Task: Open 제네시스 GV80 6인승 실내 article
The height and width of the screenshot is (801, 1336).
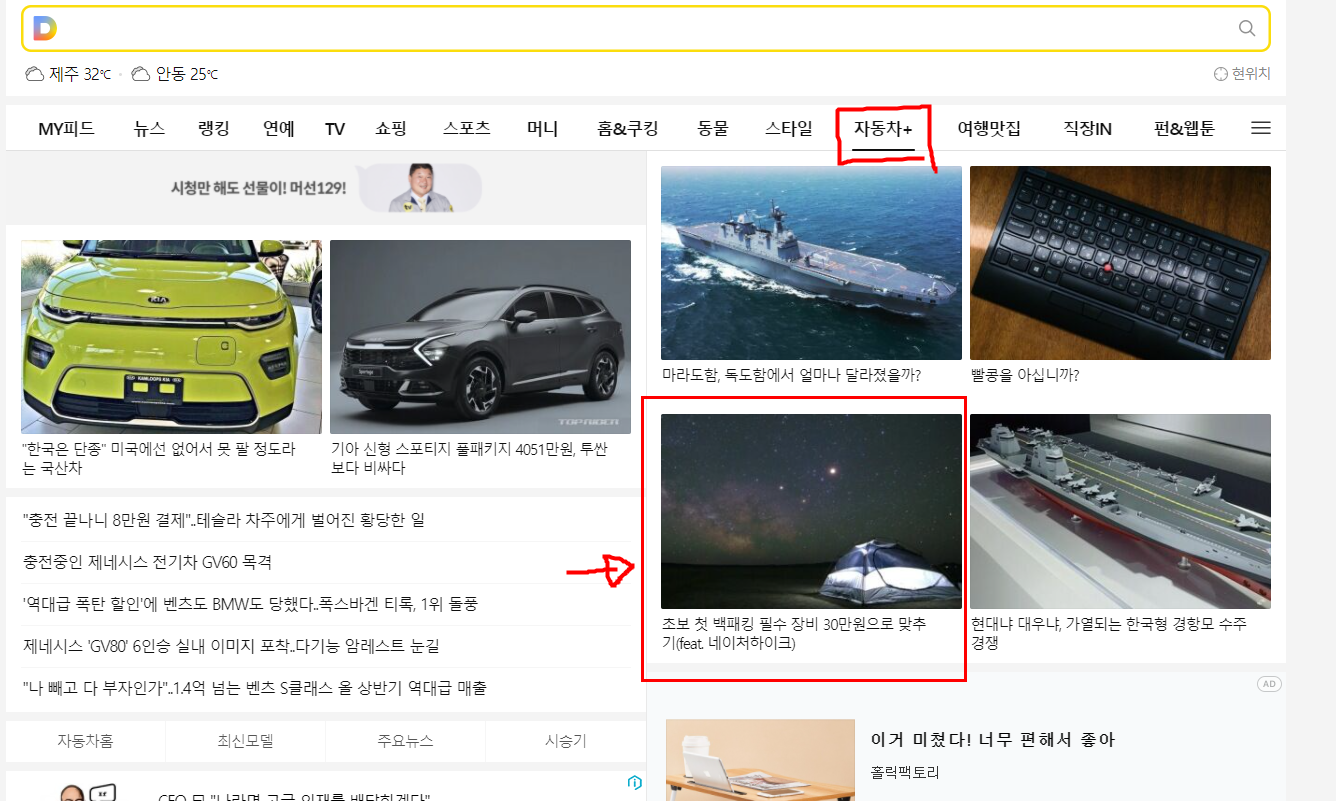Action: point(231,646)
